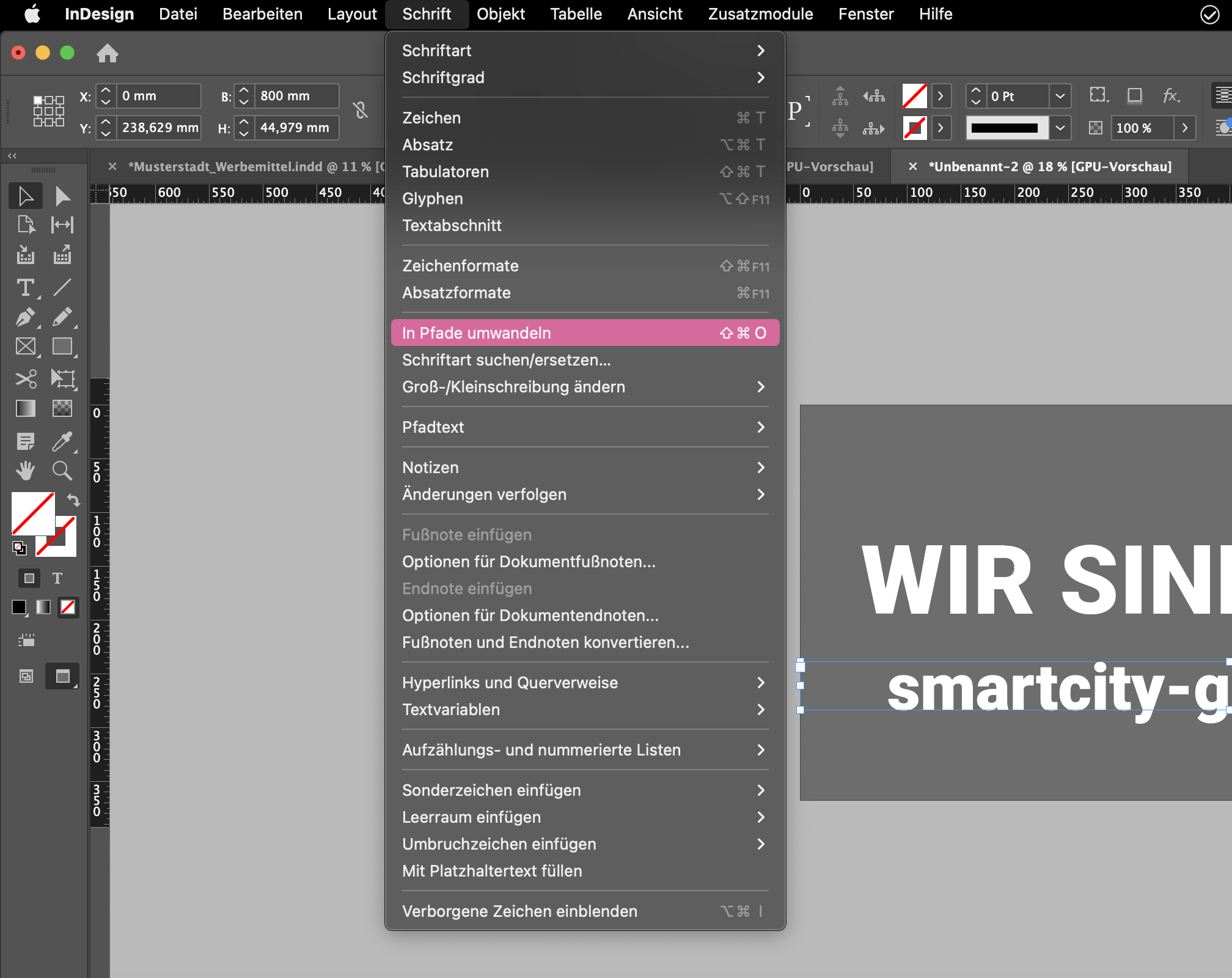Expand the Notizen submenu
The image size is (1232, 978).
coord(584,468)
